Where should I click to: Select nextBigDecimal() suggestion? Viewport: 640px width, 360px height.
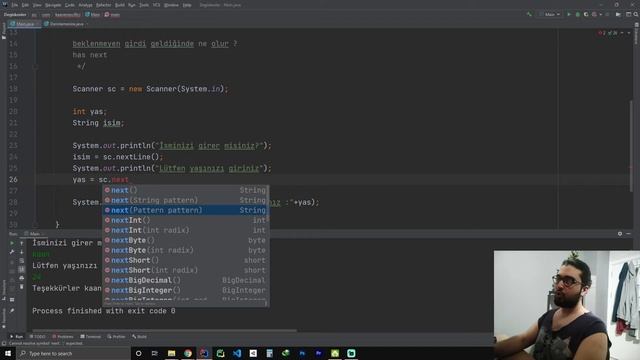185,280
